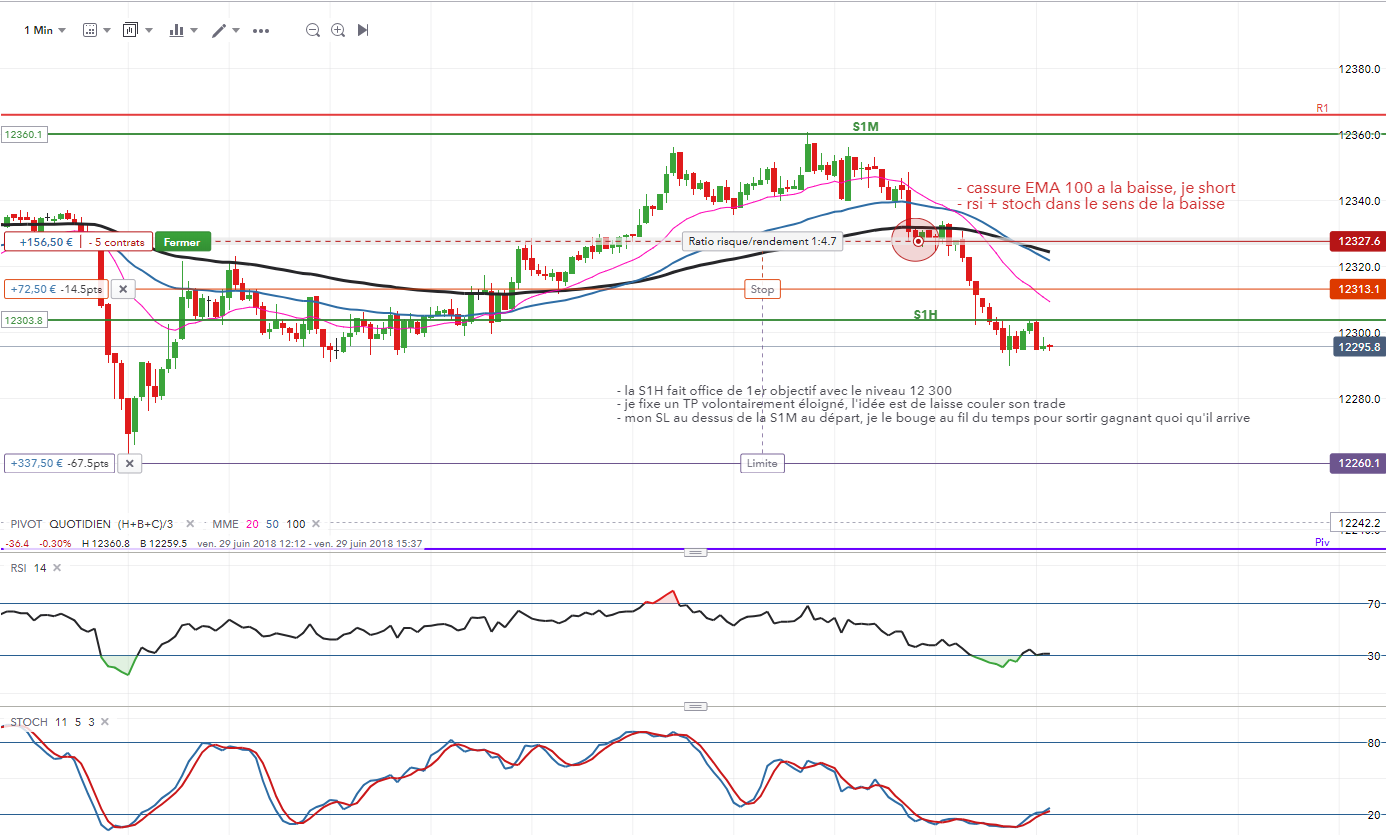This screenshot has width=1386, height=835.
Task: Select the Limite order handle on chart
Action: point(762,463)
